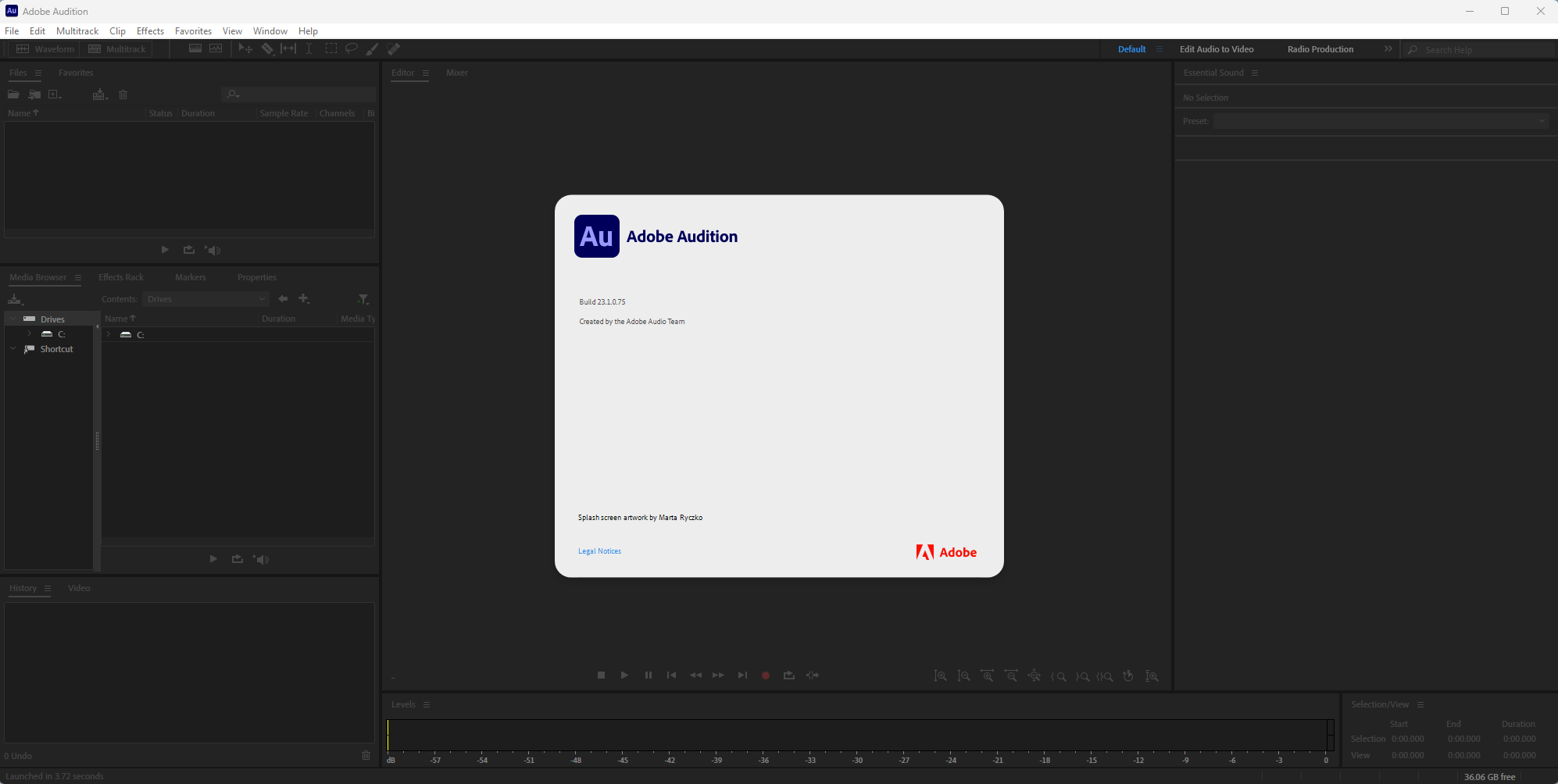Click Insert into Multitrack icon in Files
This screenshot has width=1558, height=784.
click(x=100, y=94)
